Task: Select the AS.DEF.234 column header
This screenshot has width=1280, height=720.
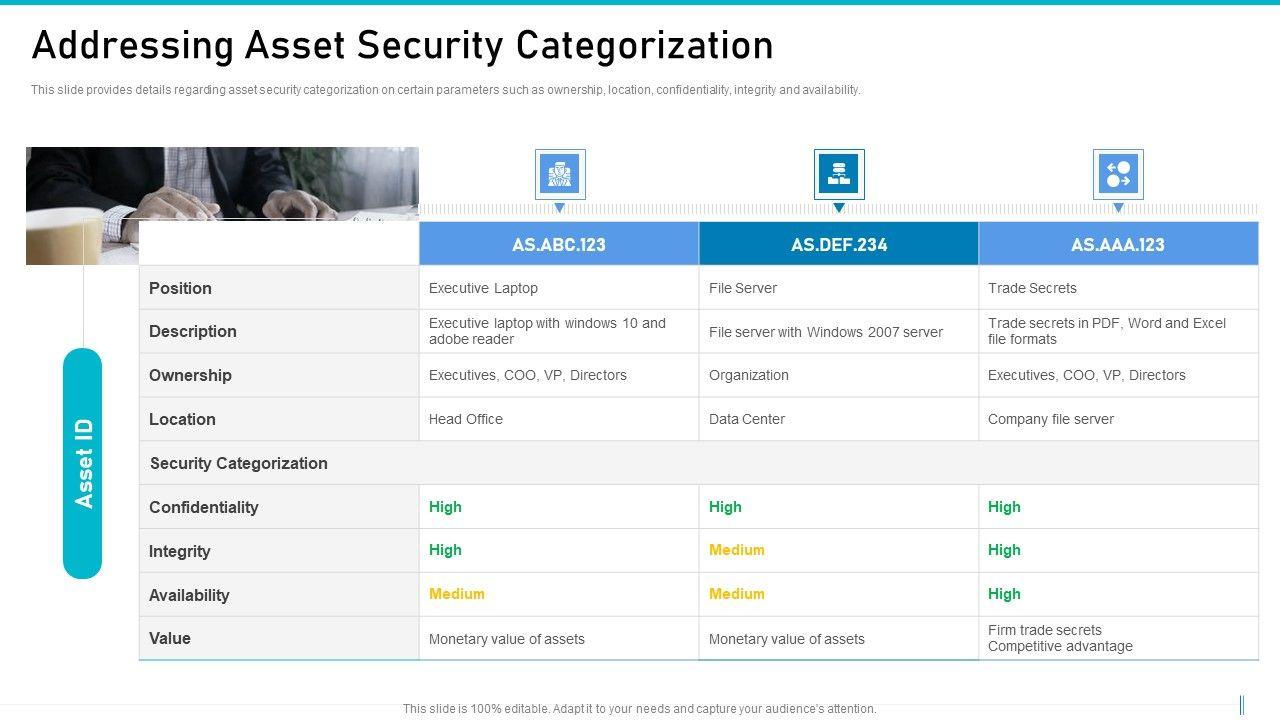Action: (x=838, y=244)
